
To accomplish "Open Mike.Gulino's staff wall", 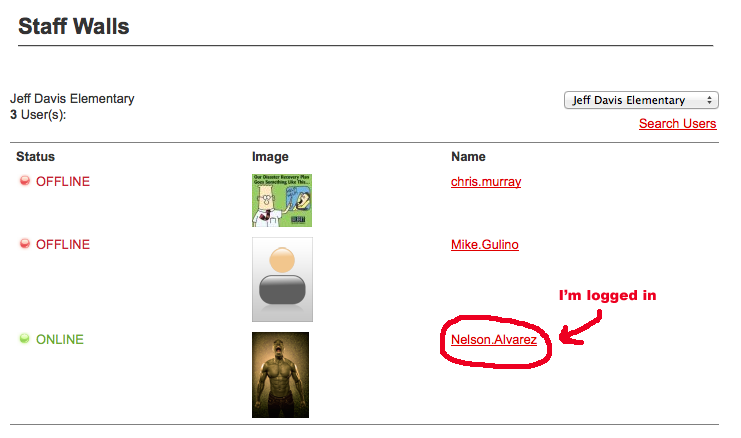I will 484,244.
